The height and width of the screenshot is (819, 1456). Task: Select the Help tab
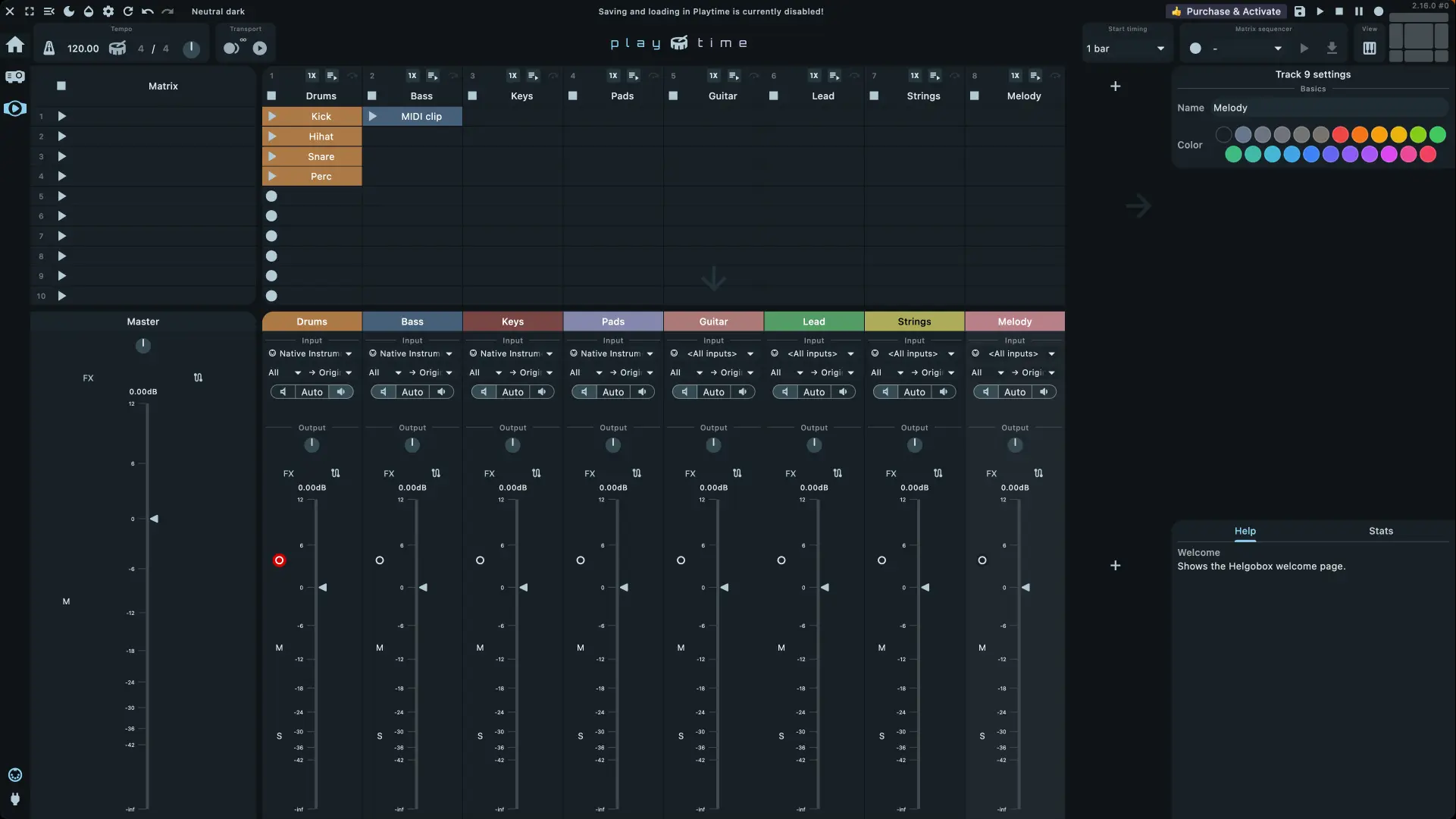1245,531
